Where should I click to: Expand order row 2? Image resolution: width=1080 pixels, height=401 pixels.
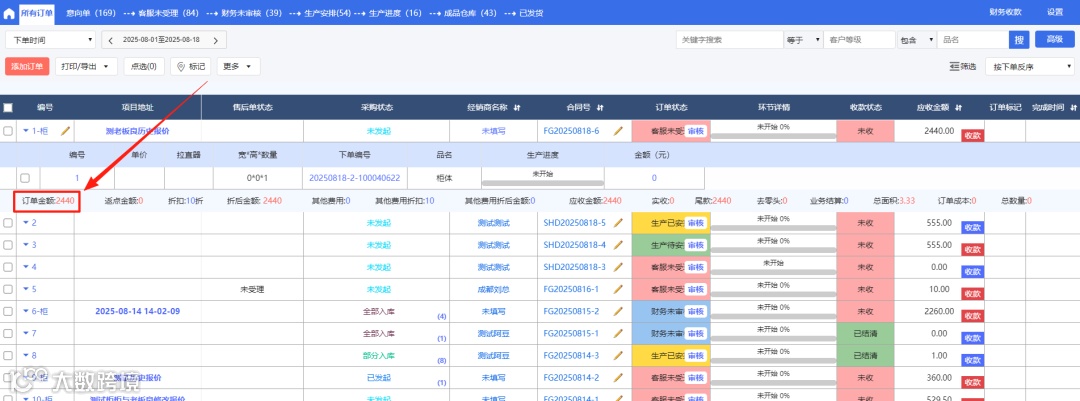pos(26,223)
